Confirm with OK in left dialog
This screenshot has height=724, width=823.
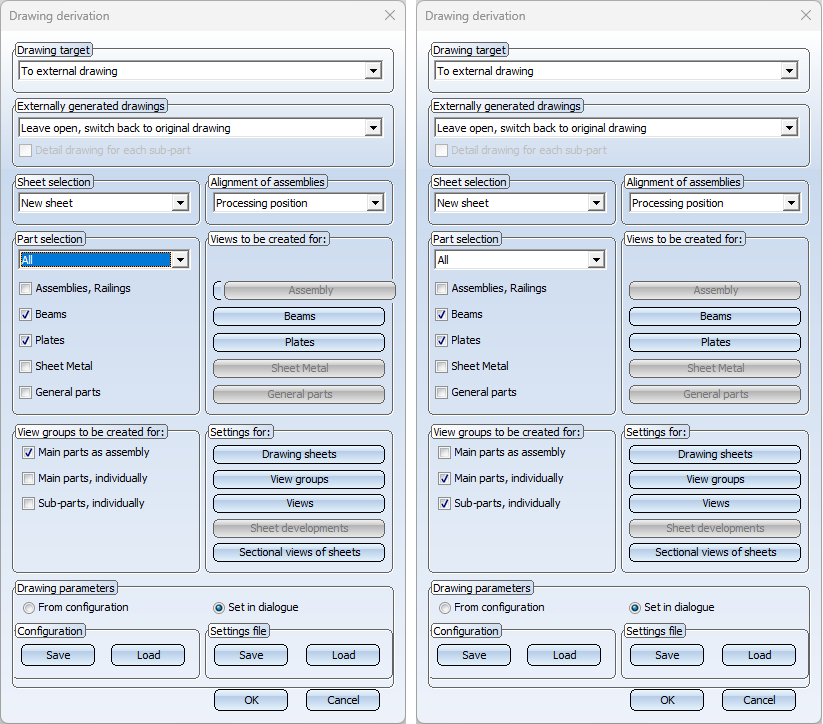(251, 700)
